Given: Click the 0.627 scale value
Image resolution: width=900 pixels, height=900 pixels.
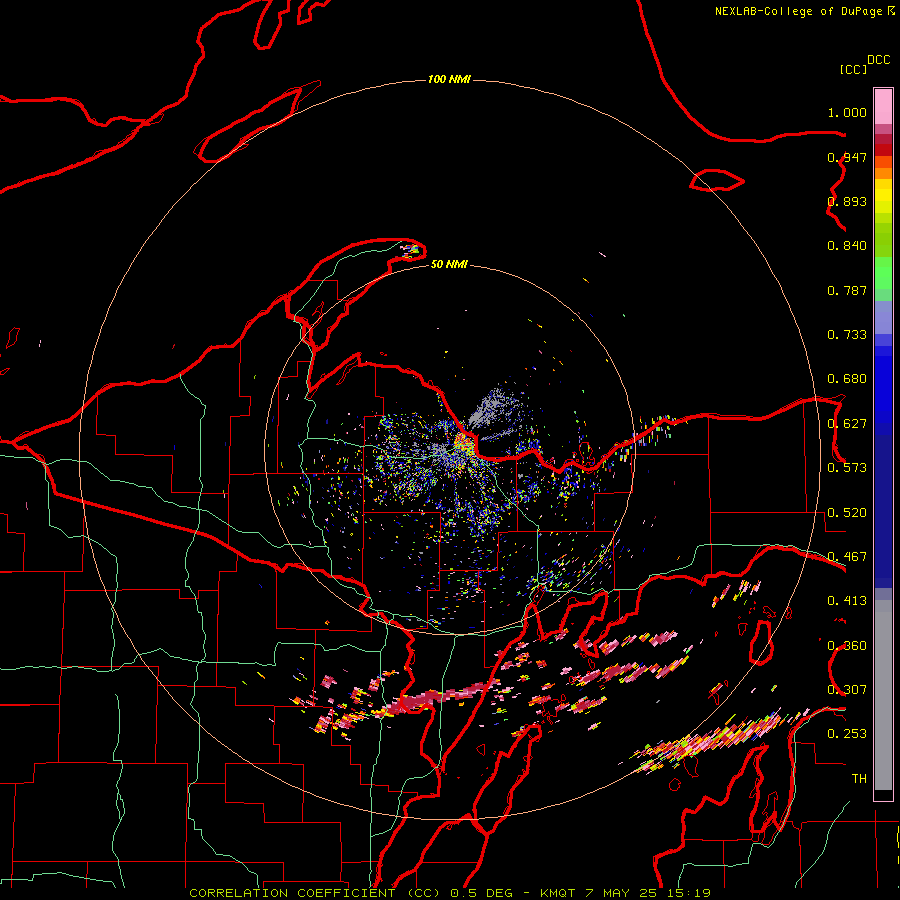Looking at the screenshot, I should pyautogui.click(x=847, y=424).
